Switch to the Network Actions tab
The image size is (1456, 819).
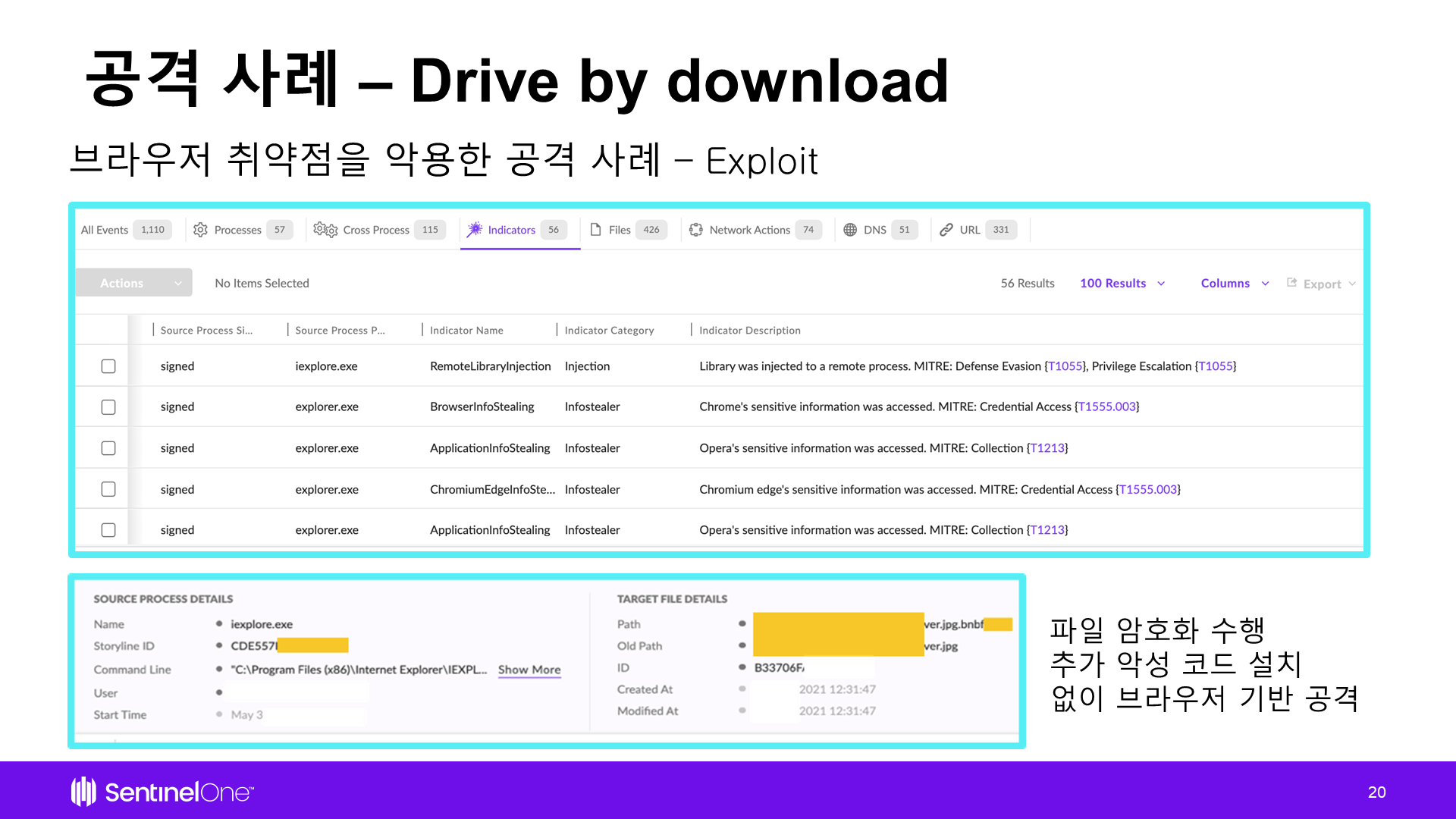(x=749, y=230)
